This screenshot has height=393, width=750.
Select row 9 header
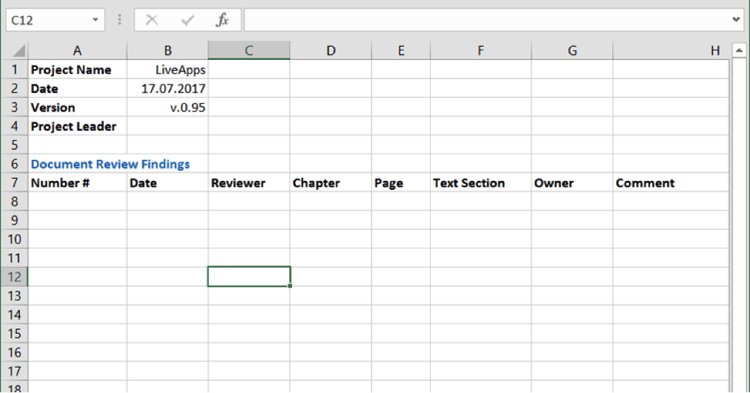coord(14,220)
